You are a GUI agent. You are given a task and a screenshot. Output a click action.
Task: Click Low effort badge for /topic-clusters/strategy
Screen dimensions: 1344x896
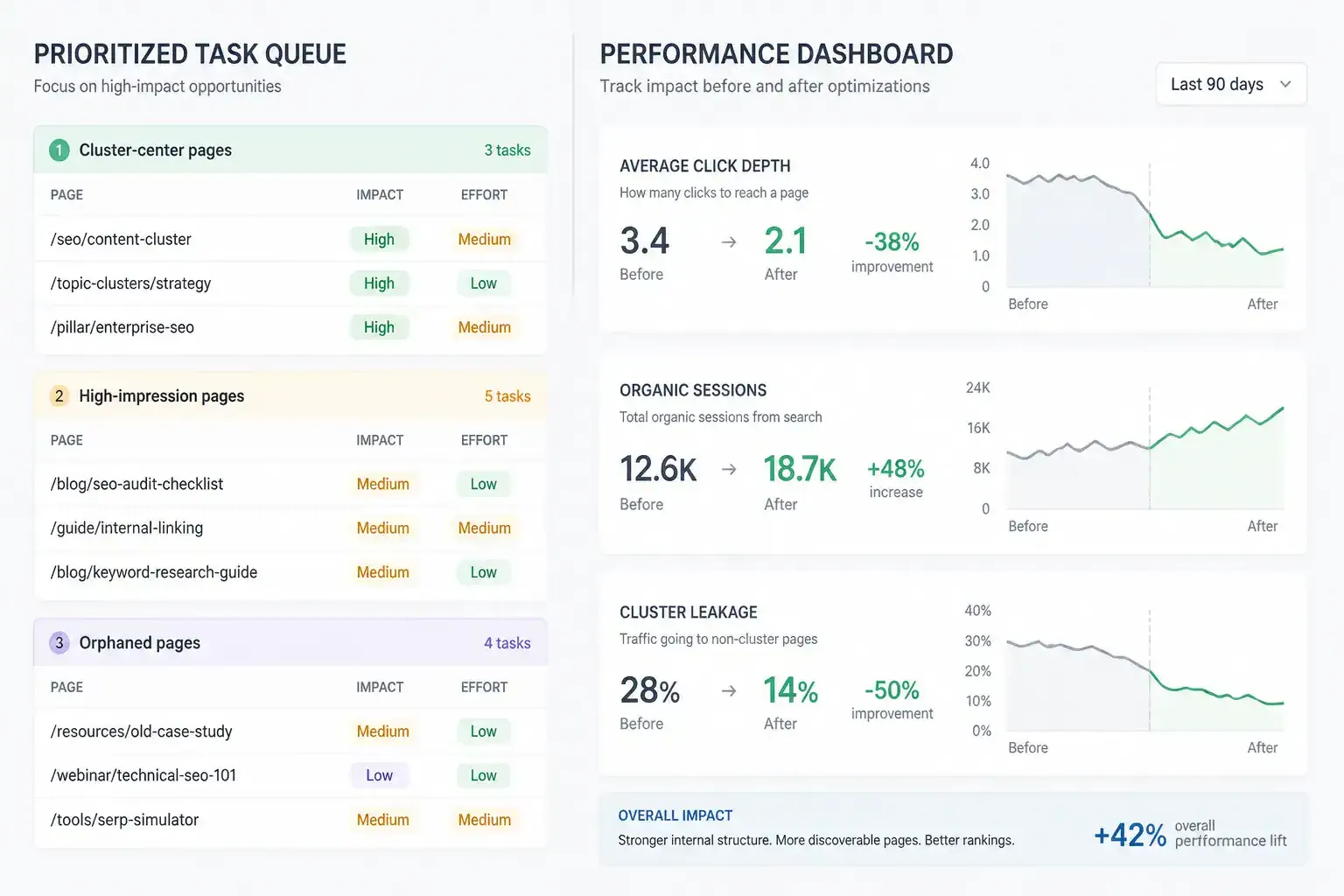pyautogui.click(x=483, y=283)
